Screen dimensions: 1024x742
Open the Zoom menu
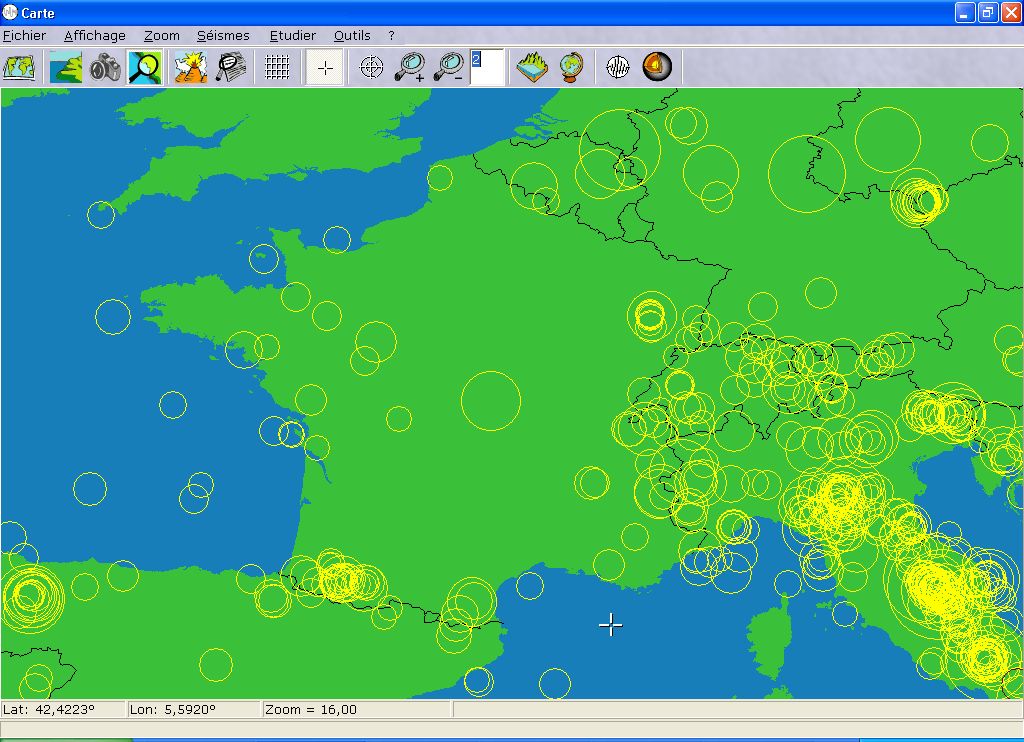click(162, 36)
